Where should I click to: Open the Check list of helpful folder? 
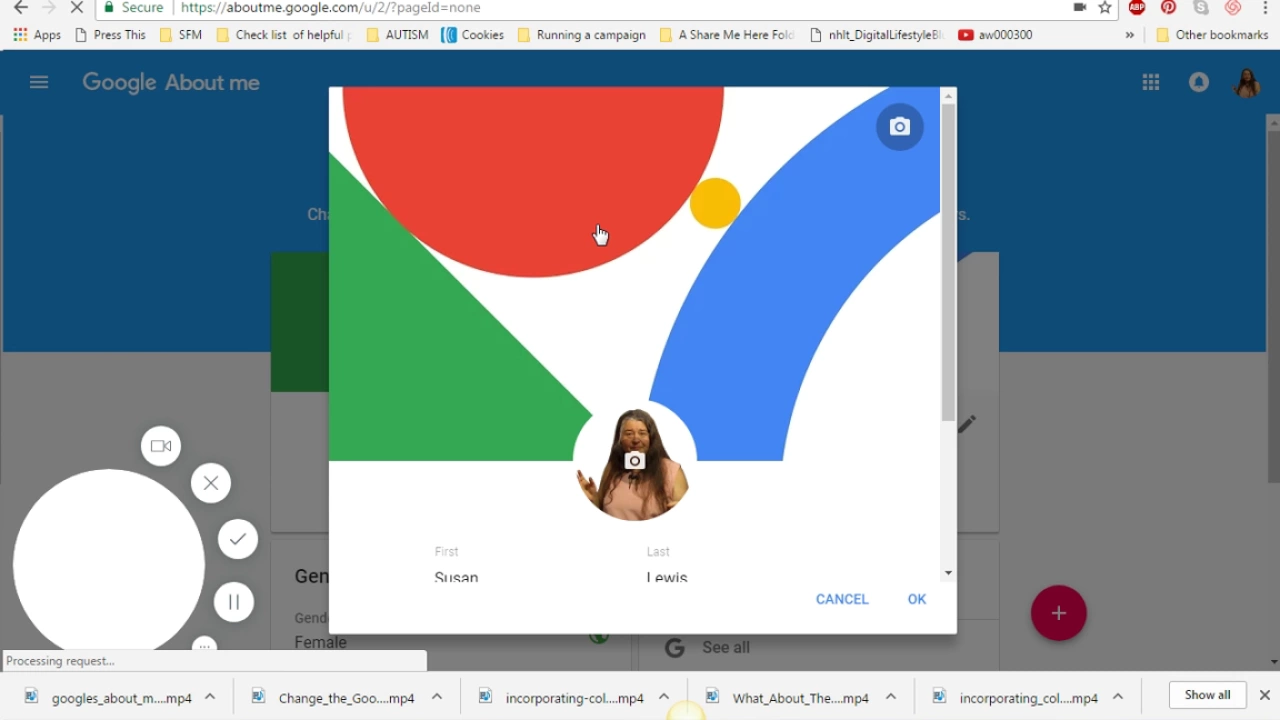tap(284, 35)
